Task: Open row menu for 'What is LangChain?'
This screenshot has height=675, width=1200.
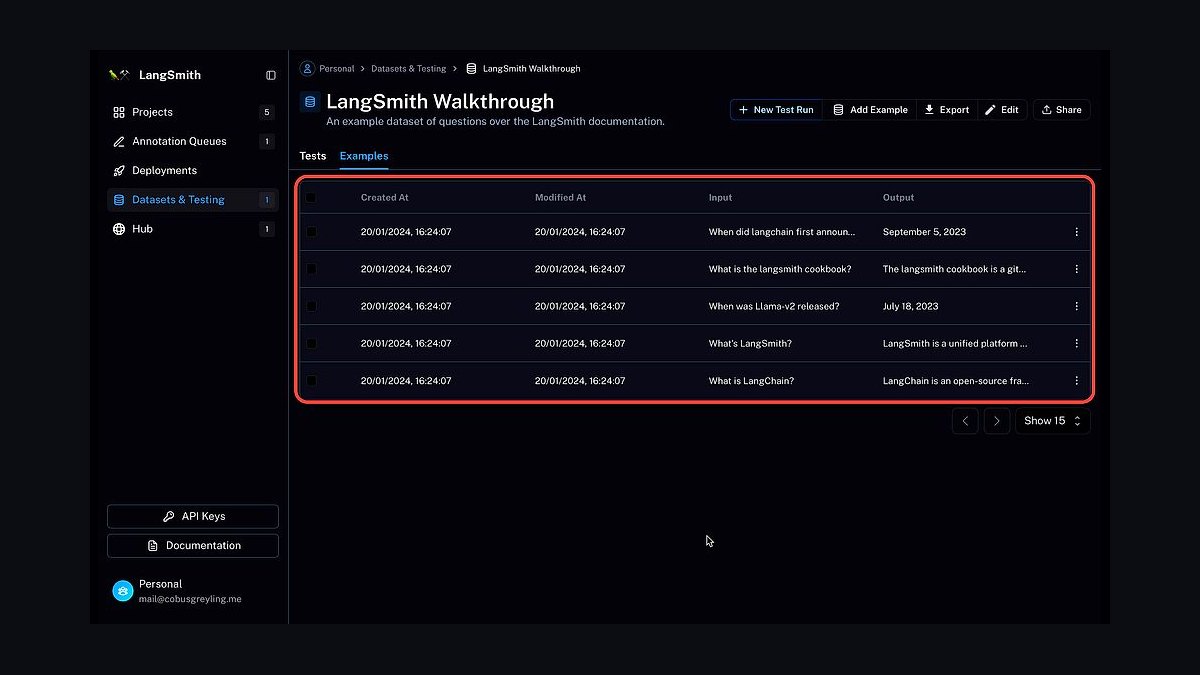Action: click(x=1076, y=381)
